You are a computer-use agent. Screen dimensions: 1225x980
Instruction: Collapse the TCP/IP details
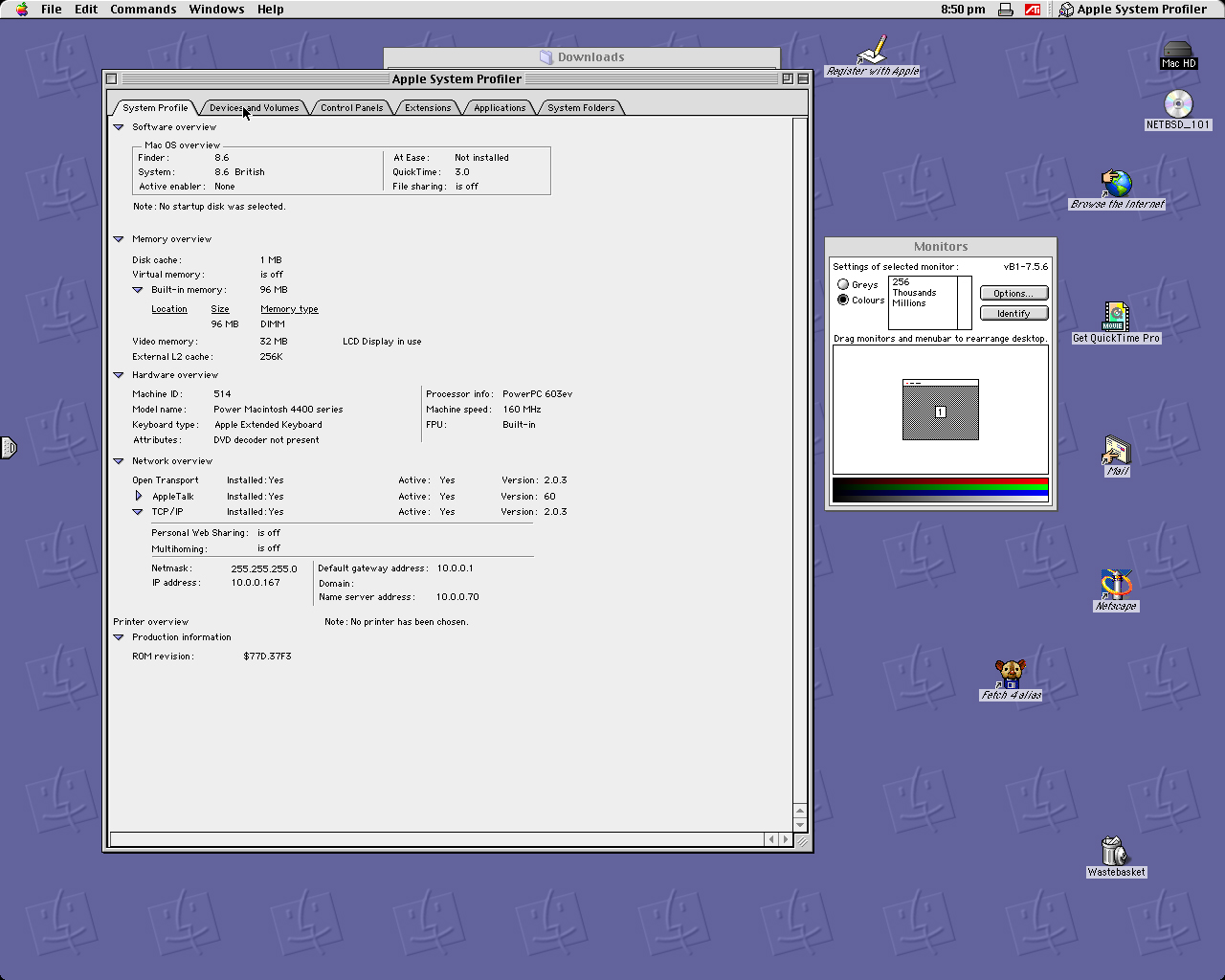click(x=138, y=512)
